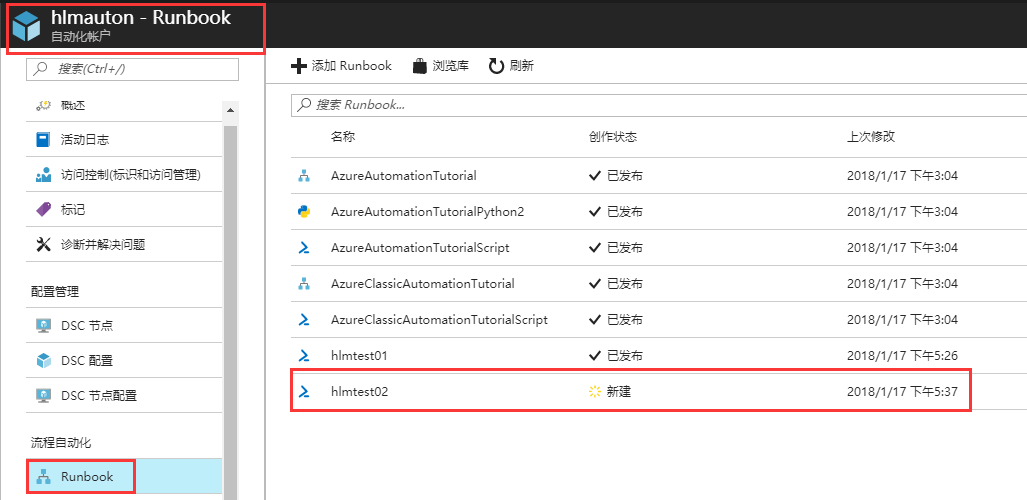
Task: Click the shopping bag Browse gallery icon
Action: tap(420, 66)
